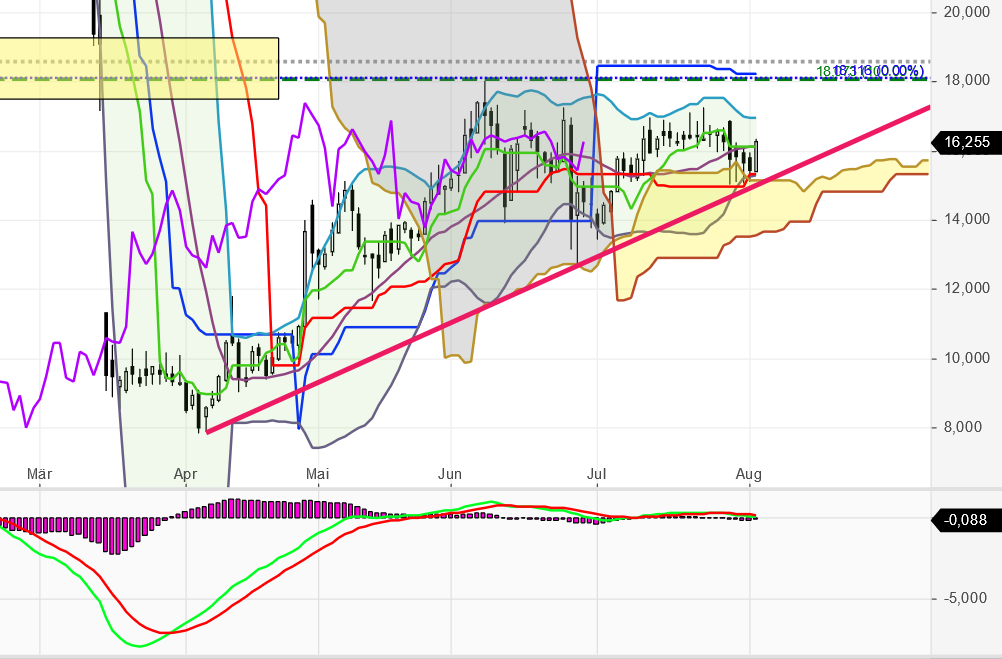This screenshot has width=1002, height=659.
Task: Click the 10,000 price axis label
Action: tap(966, 358)
